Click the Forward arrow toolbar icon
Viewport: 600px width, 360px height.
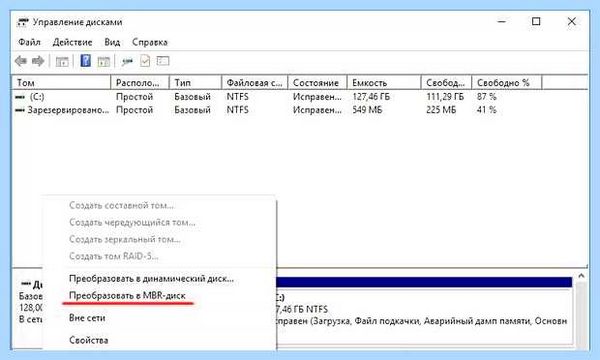(38, 61)
